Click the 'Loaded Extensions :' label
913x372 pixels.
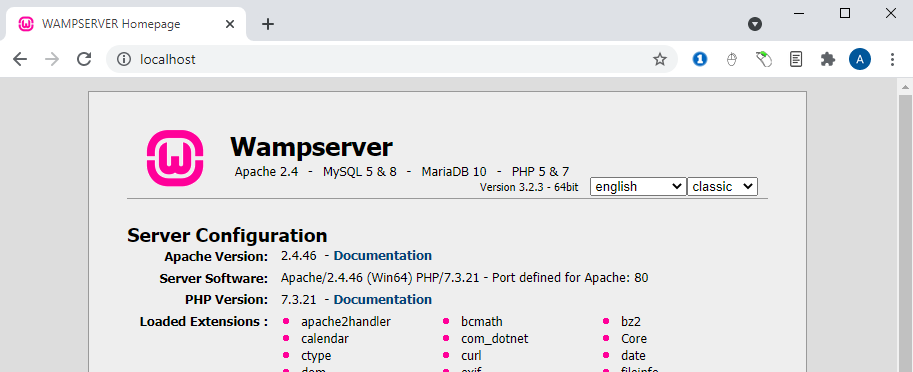coord(204,321)
